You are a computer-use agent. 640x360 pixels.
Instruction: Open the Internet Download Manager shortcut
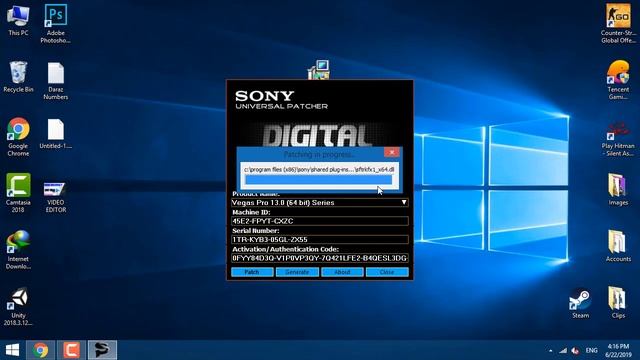(x=18, y=250)
